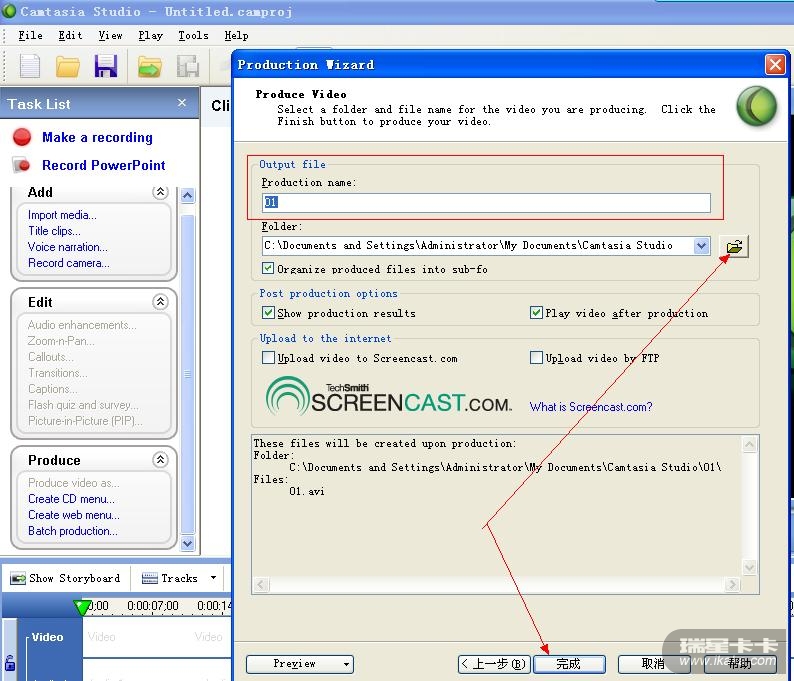Click the Open project folder icon
Image resolution: width=794 pixels, height=681 pixels.
click(68, 66)
